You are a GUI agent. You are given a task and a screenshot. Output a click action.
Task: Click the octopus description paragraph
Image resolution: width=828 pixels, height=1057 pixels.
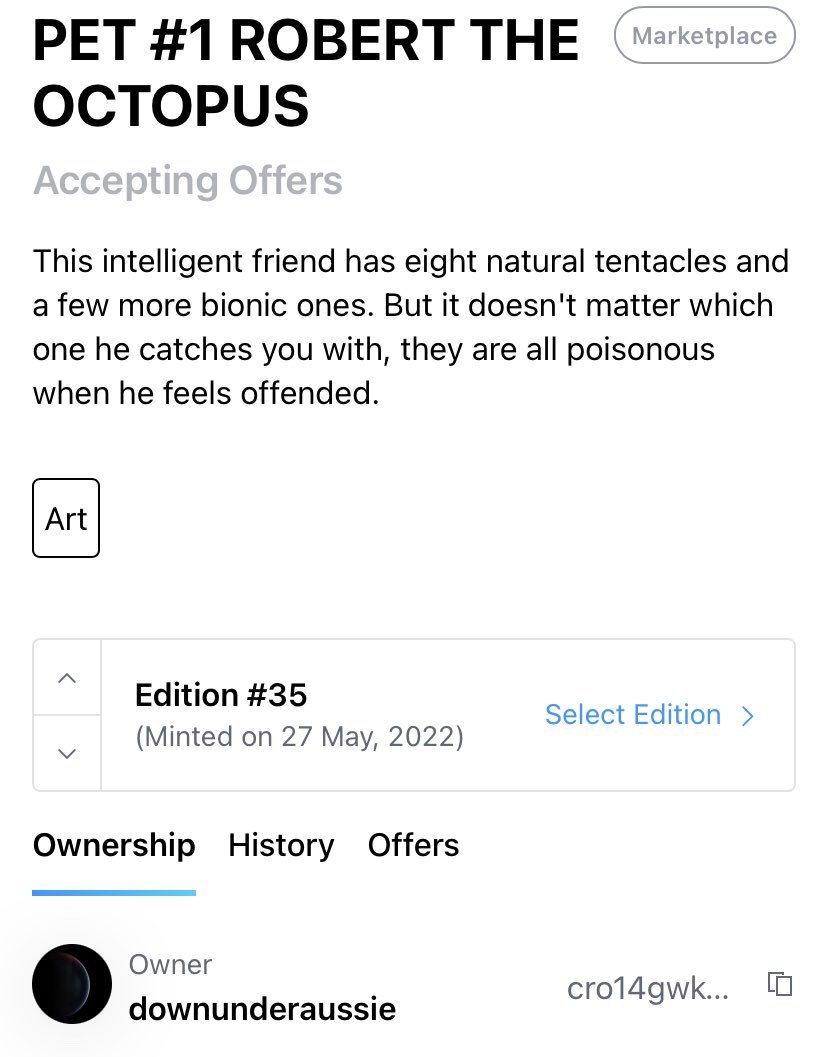(411, 327)
